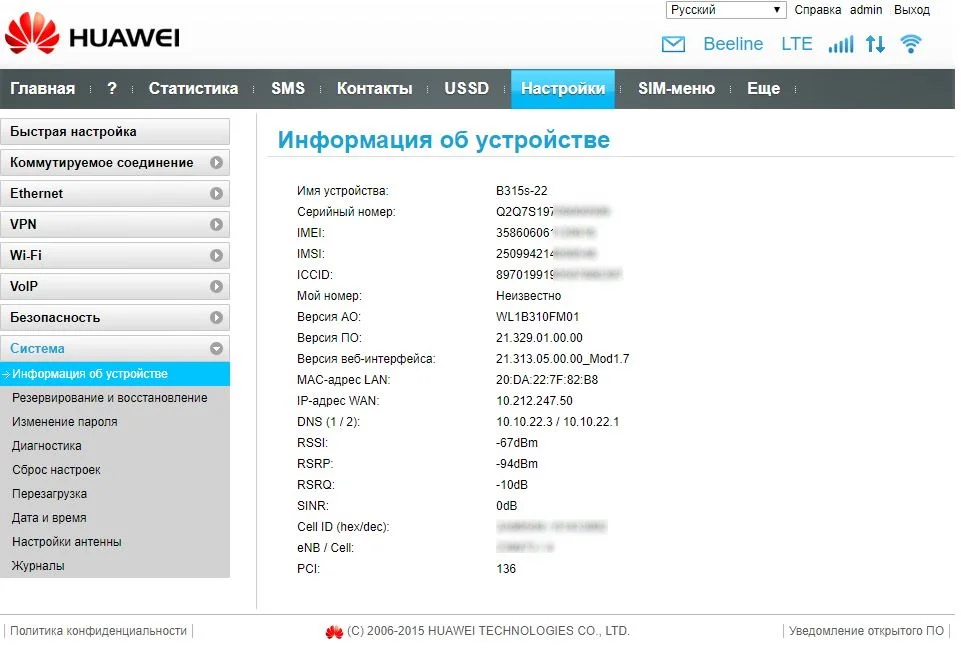The width and height of the screenshot is (961, 652).
Task: Click the footer Huawei flower logo
Action: pos(334,632)
